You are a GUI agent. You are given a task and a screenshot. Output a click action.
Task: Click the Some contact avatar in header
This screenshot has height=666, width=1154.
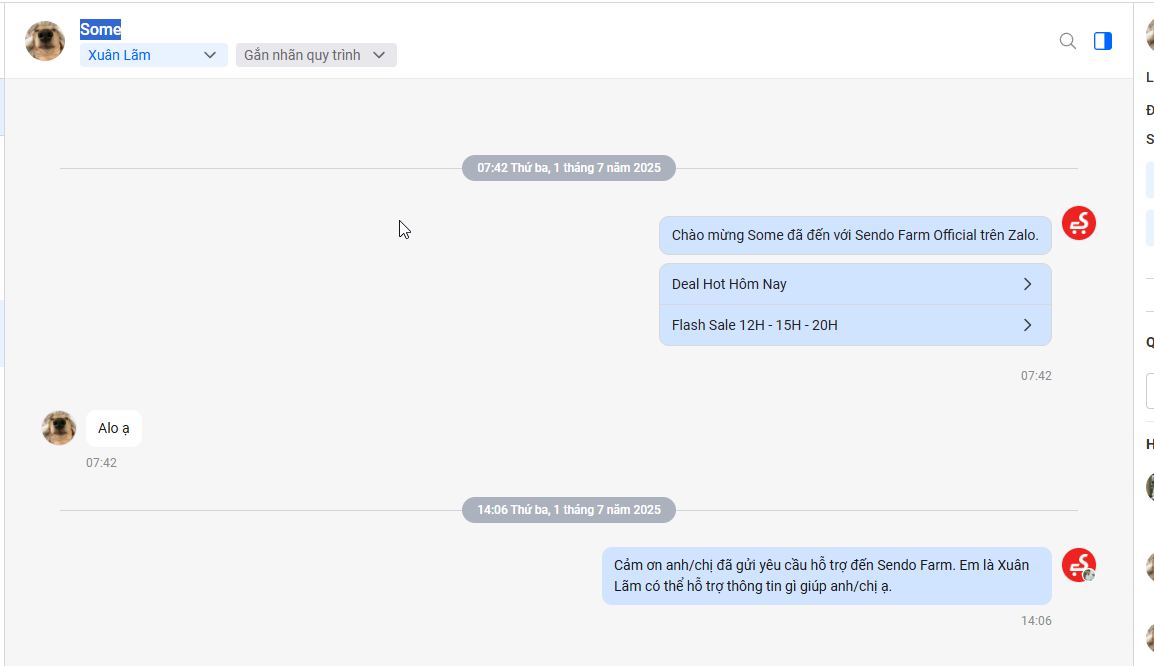coord(45,40)
